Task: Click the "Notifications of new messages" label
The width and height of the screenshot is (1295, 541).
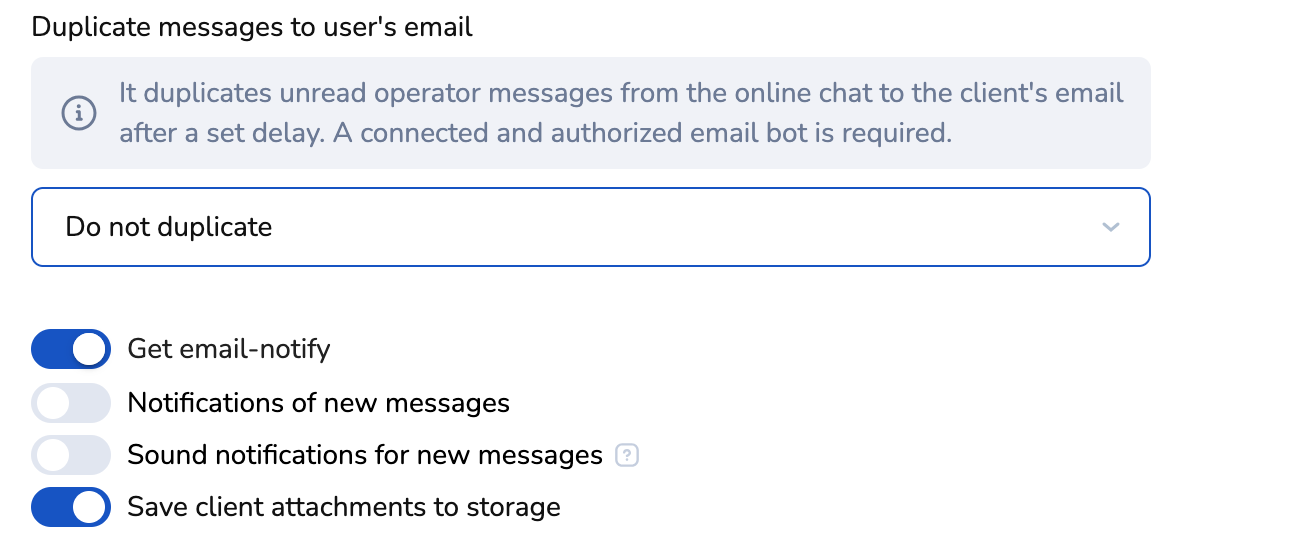Action: (x=318, y=403)
